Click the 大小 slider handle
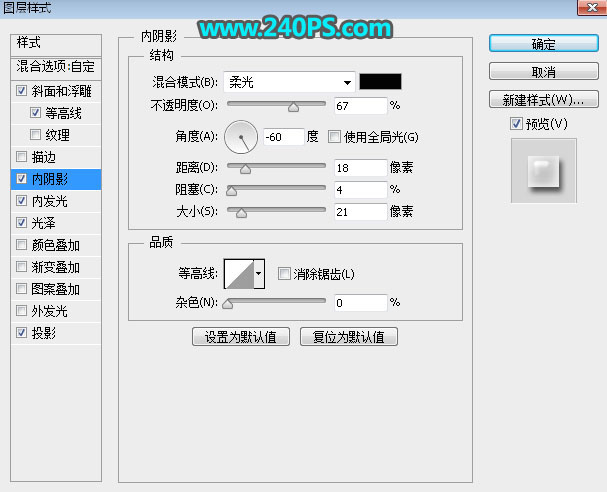The height and width of the screenshot is (492, 607). point(241,213)
